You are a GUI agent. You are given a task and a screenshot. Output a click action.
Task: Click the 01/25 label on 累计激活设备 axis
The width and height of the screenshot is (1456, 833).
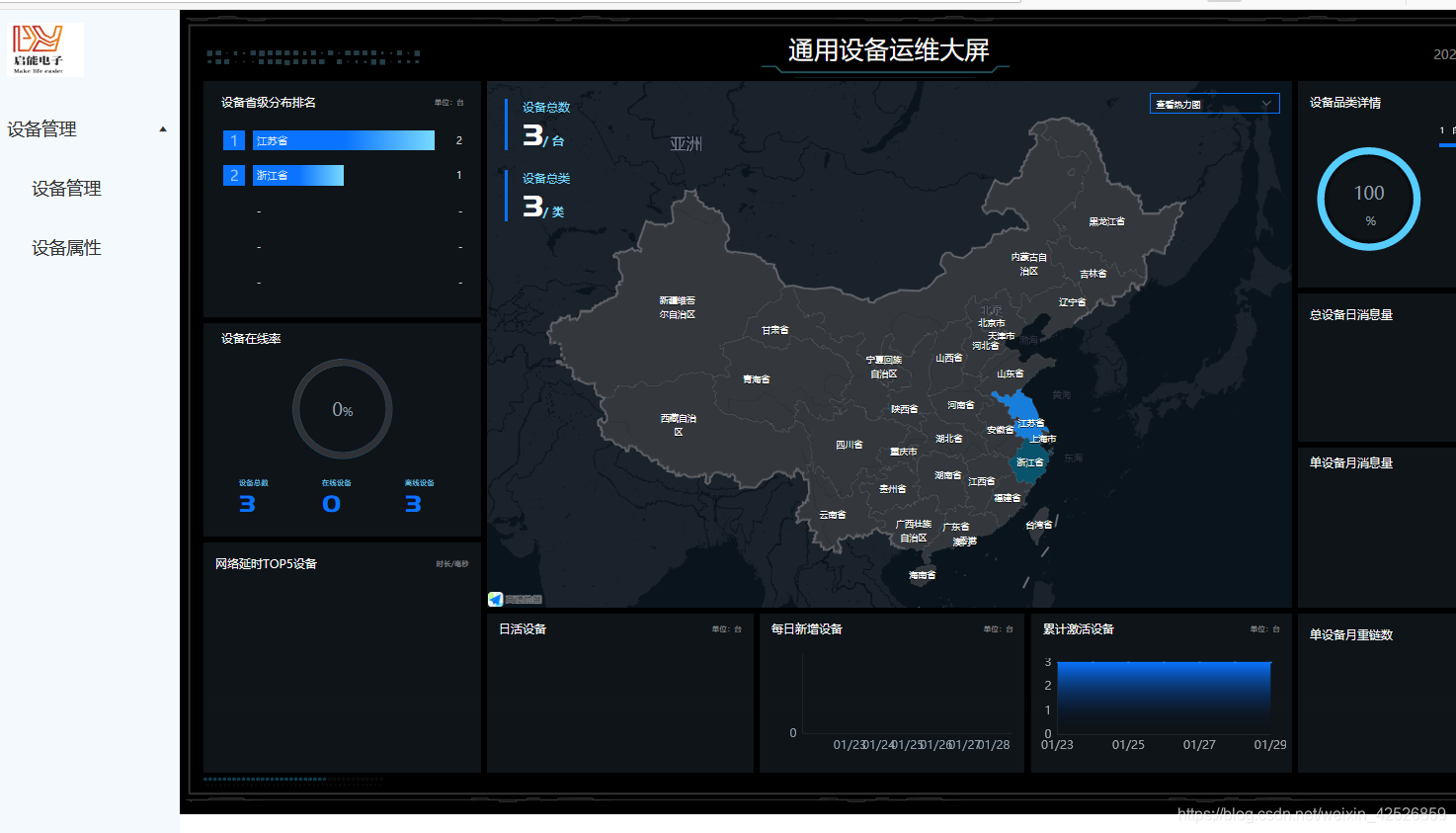coord(1128,745)
